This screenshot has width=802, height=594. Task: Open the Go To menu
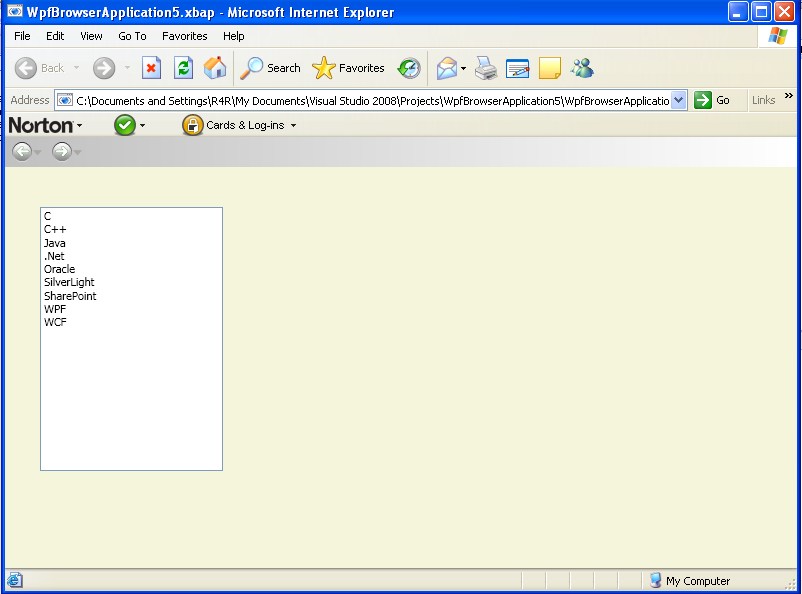pos(131,35)
